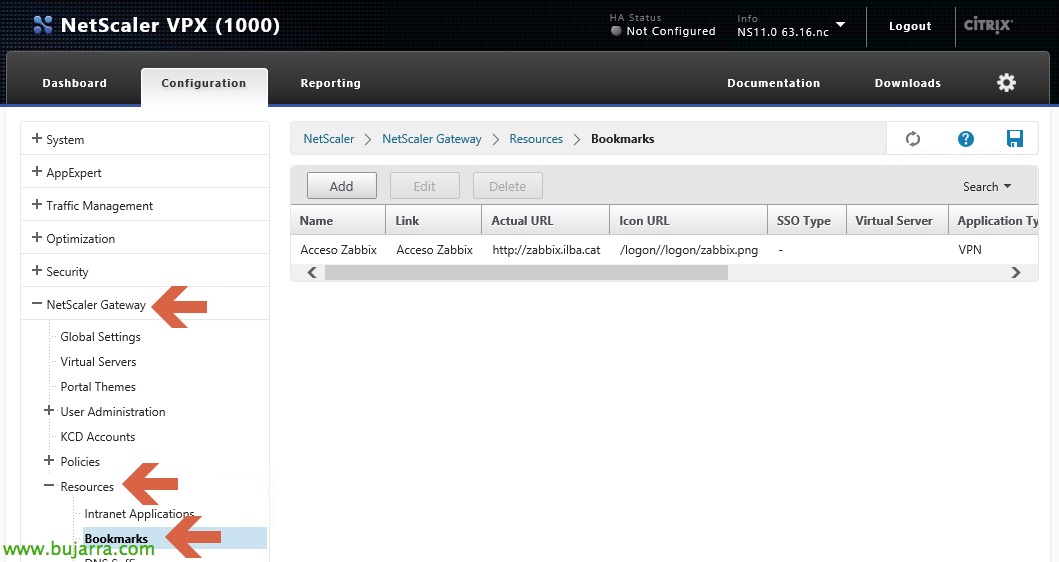Select the Acceso Zabbix name cell
Image resolution: width=1059 pixels, height=562 pixels.
[338, 250]
